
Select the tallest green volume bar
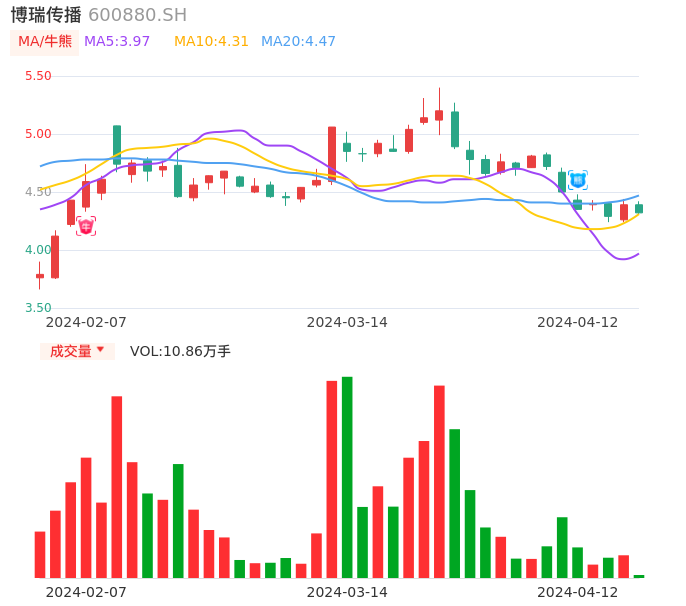347,477
